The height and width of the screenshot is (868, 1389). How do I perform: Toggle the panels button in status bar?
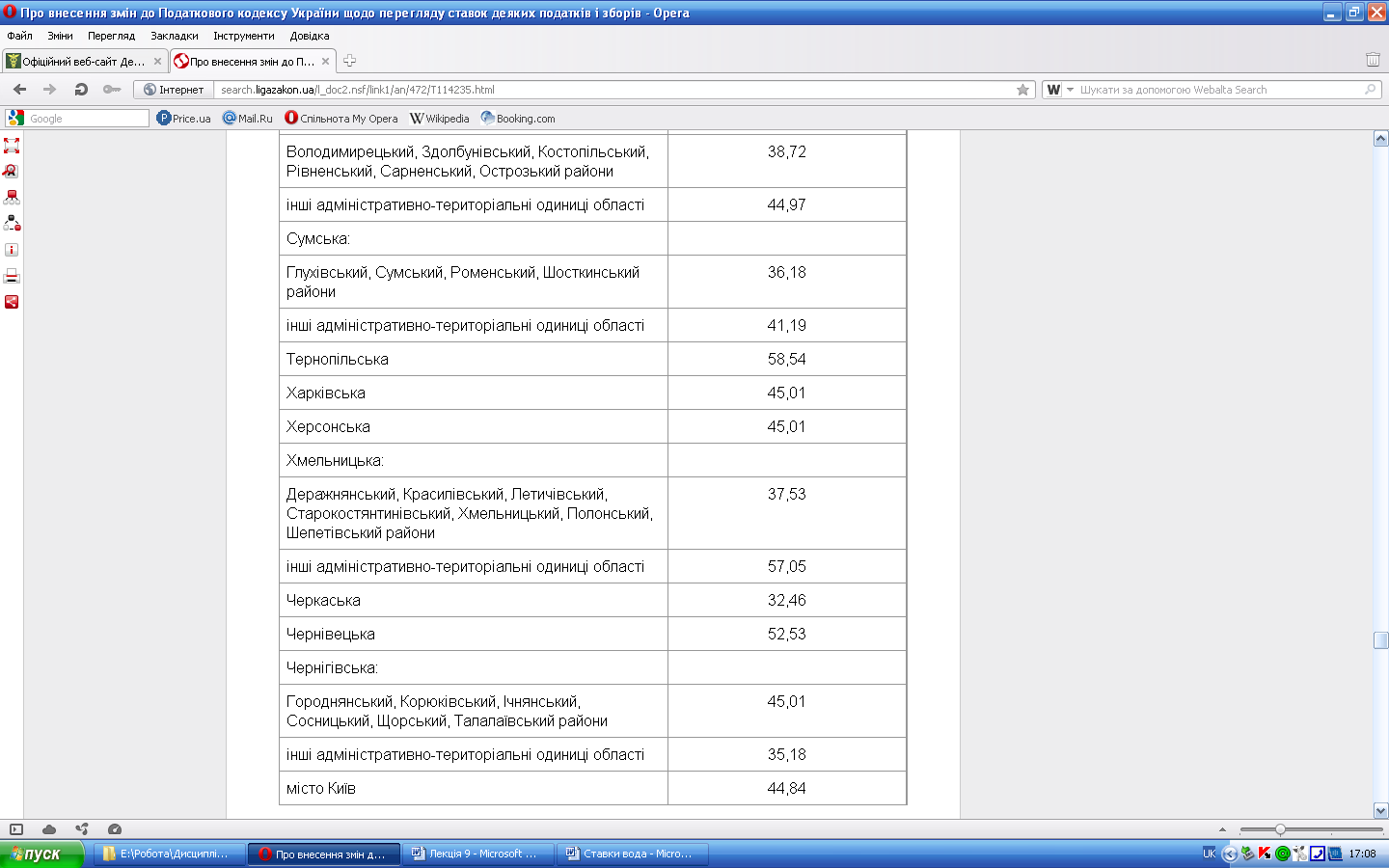(16, 829)
